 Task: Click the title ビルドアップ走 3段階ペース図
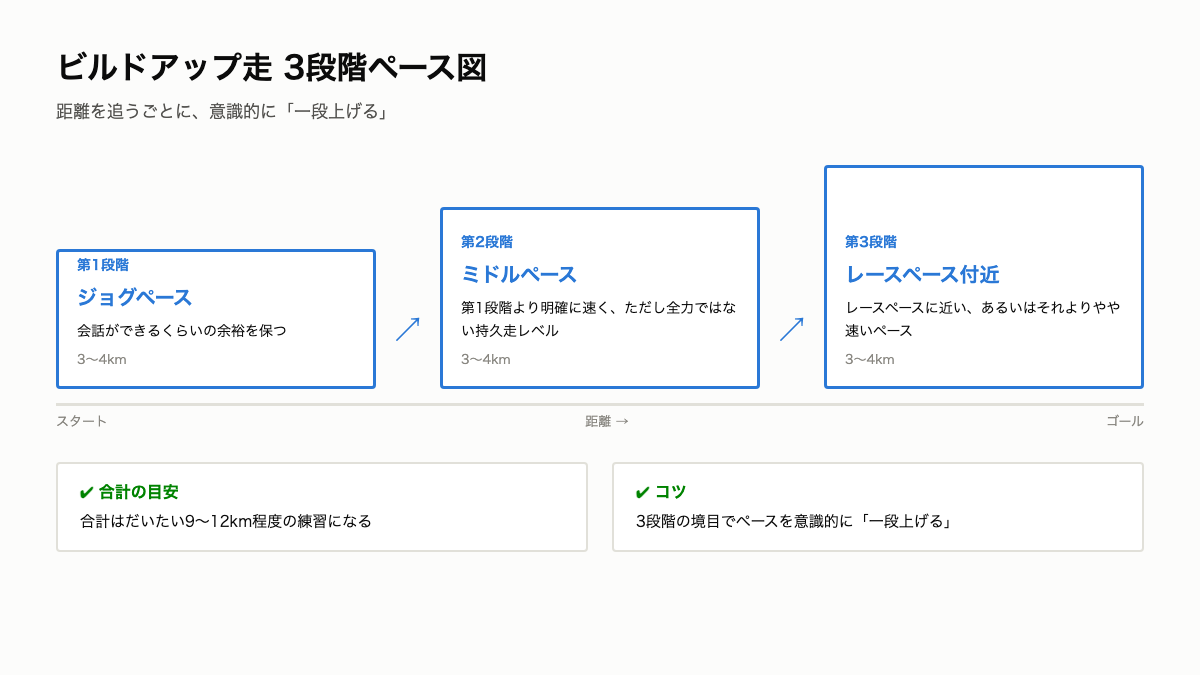point(272,67)
